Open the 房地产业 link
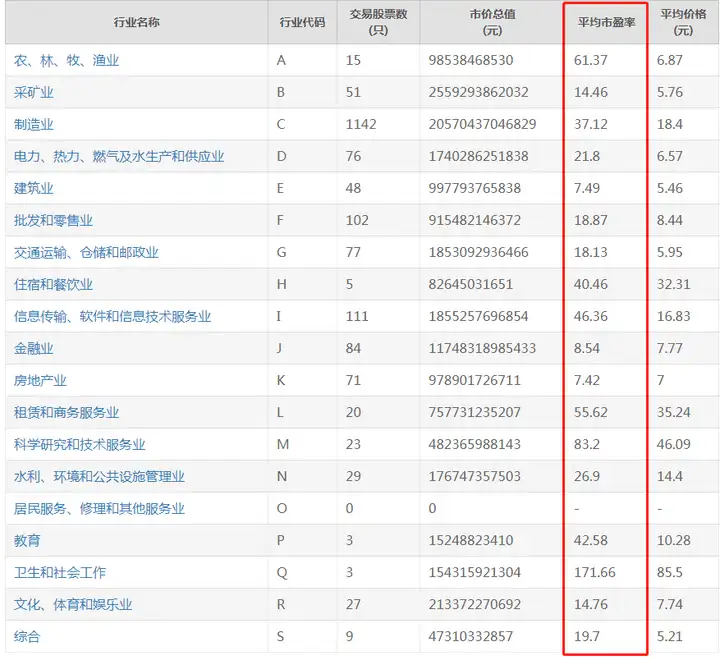 (40, 380)
